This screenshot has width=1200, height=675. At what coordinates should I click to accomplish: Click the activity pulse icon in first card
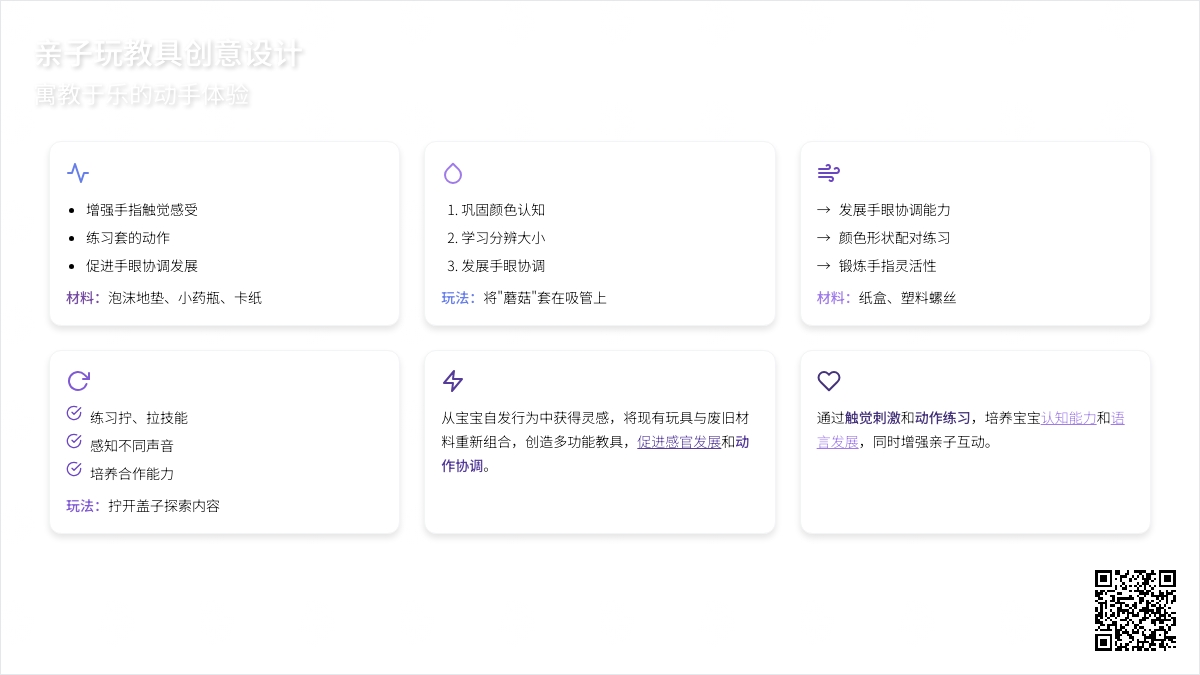[78, 173]
